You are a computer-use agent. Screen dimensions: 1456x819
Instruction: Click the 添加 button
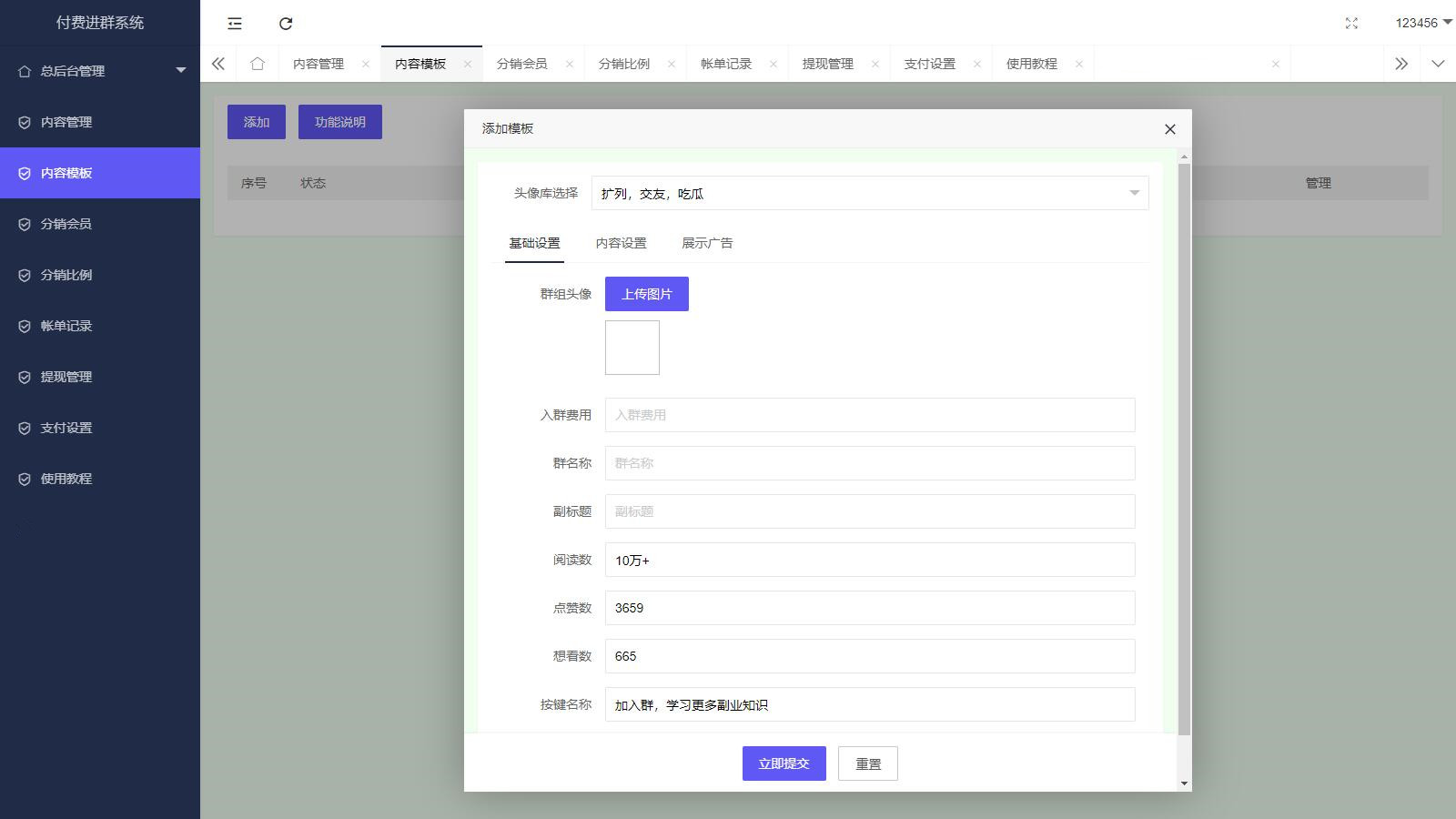coord(257,122)
